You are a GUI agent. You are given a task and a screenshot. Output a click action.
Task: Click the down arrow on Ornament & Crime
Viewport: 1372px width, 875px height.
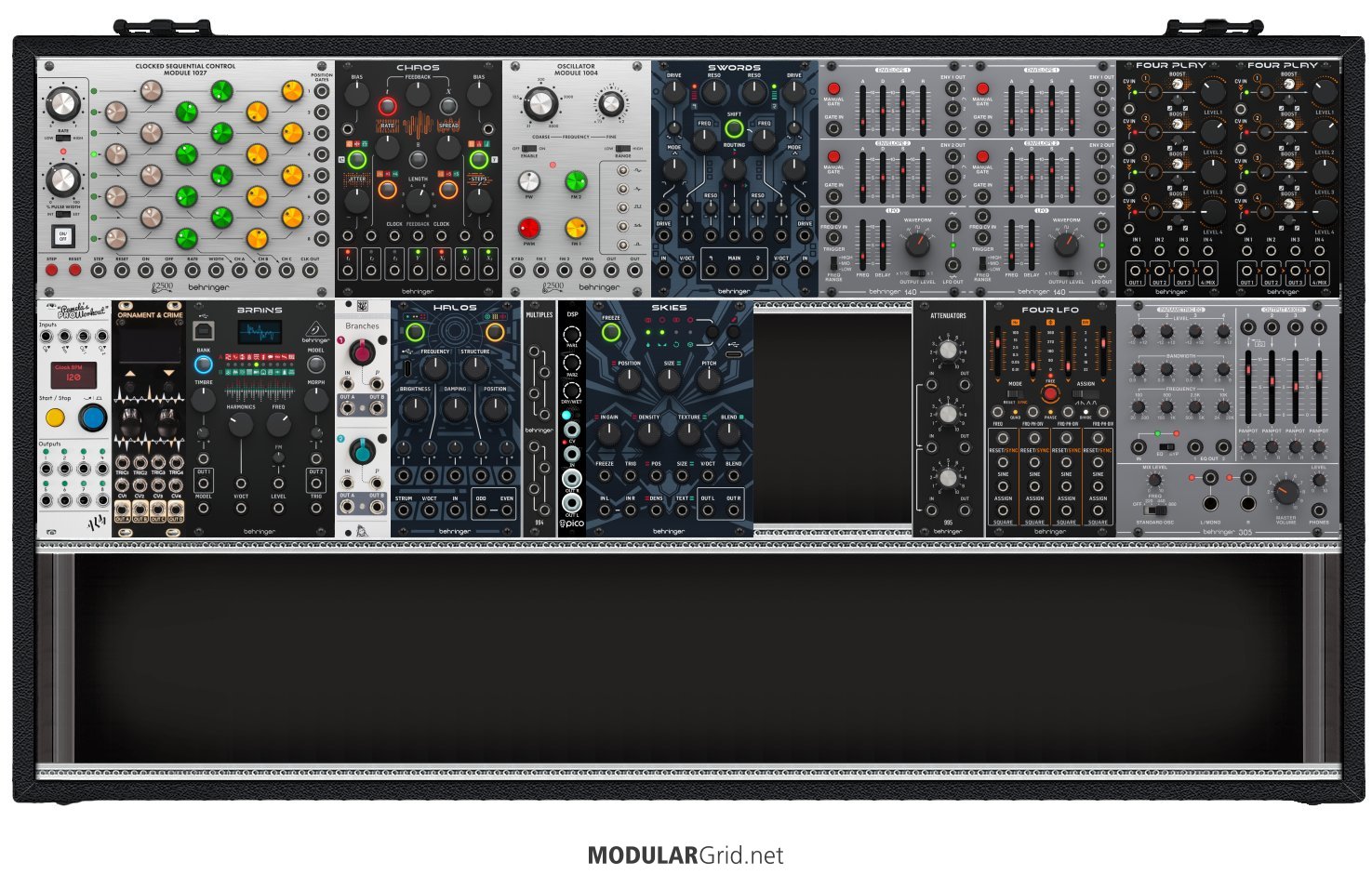point(168,373)
